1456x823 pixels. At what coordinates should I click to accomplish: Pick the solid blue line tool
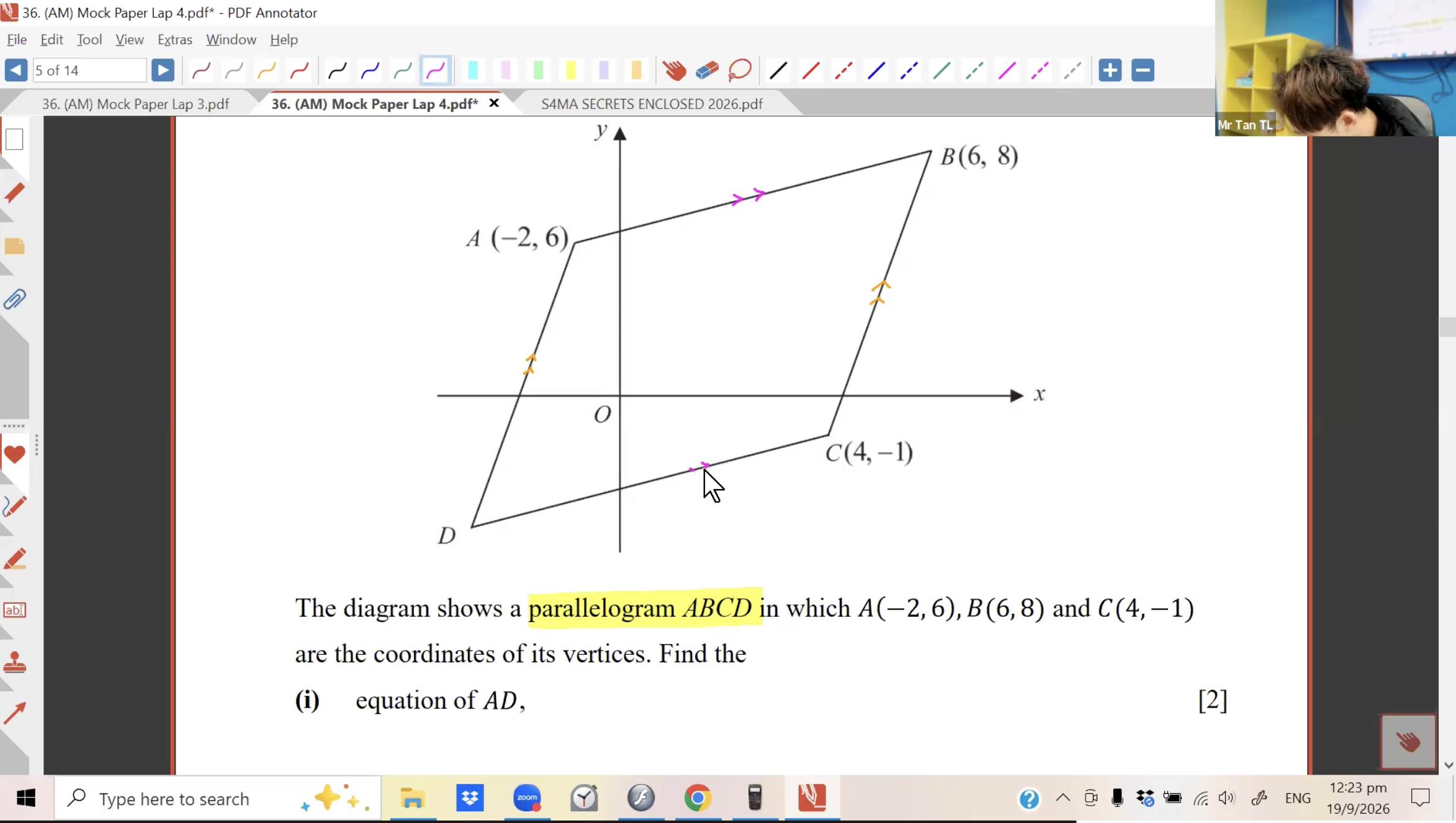click(876, 71)
